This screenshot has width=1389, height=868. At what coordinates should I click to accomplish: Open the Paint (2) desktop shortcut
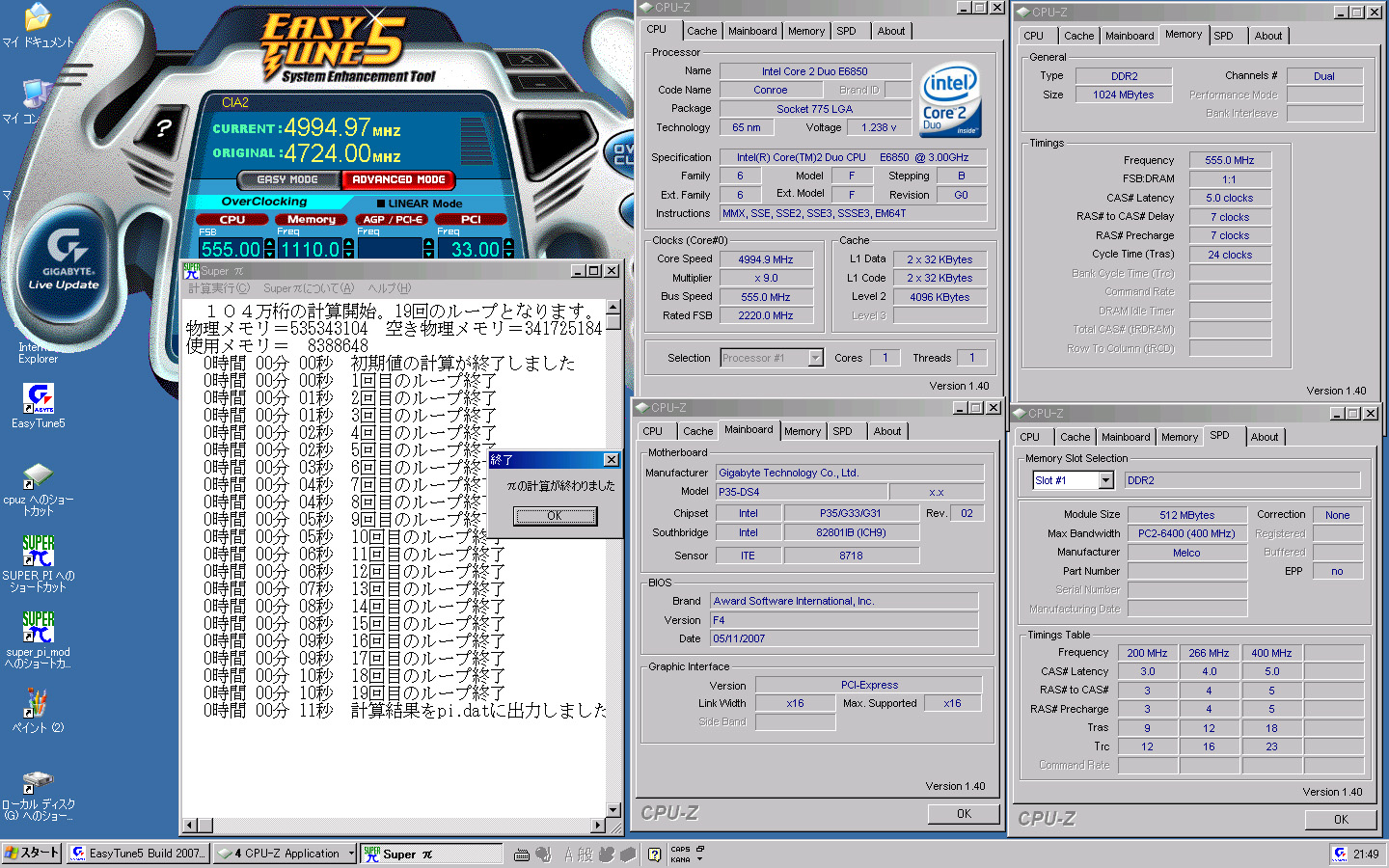(x=38, y=703)
